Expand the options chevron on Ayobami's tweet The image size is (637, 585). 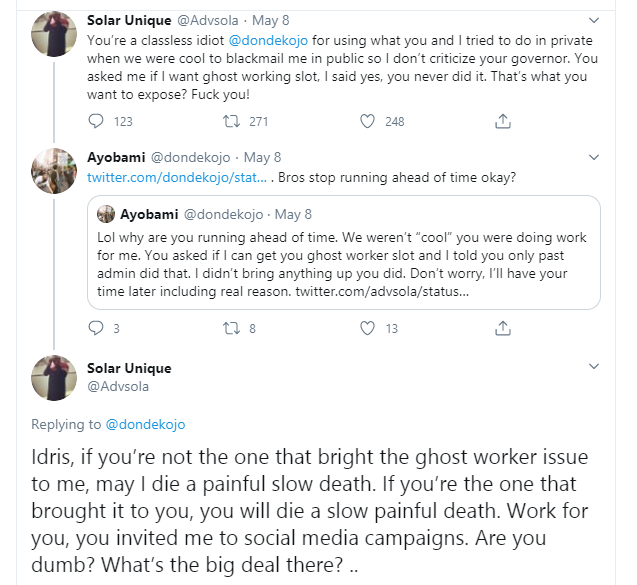pos(594,157)
